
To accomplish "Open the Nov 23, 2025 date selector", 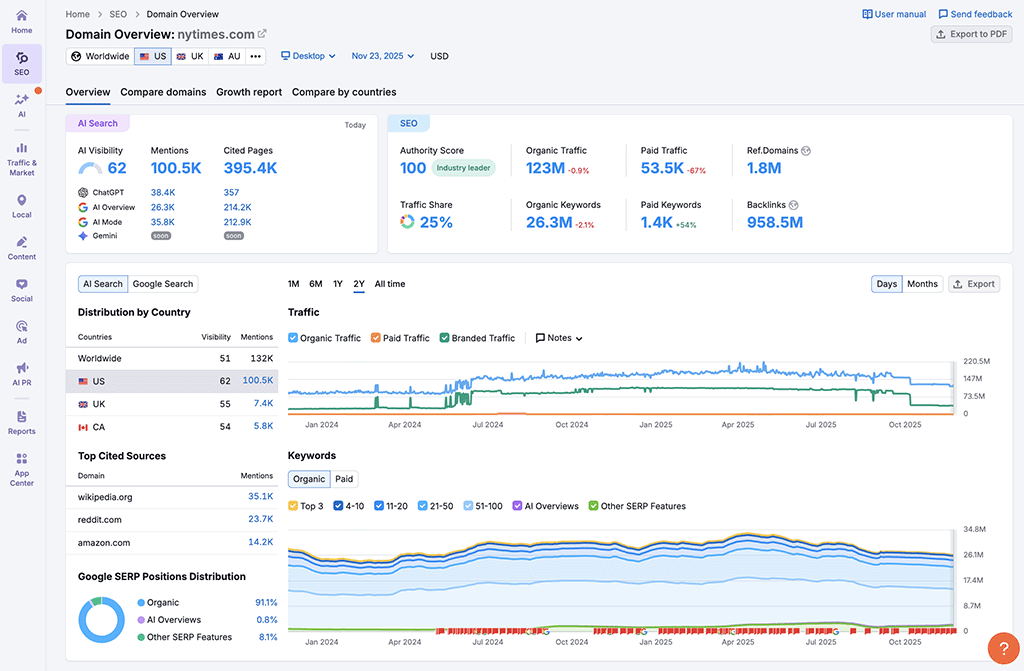I will pyautogui.click(x=381, y=56).
